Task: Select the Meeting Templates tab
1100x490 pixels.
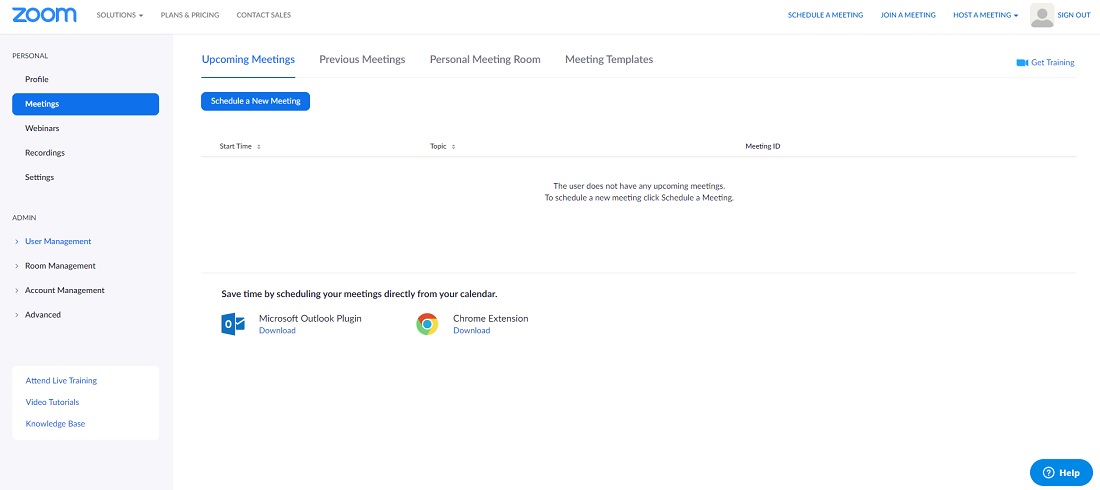Action: pyautogui.click(x=609, y=60)
